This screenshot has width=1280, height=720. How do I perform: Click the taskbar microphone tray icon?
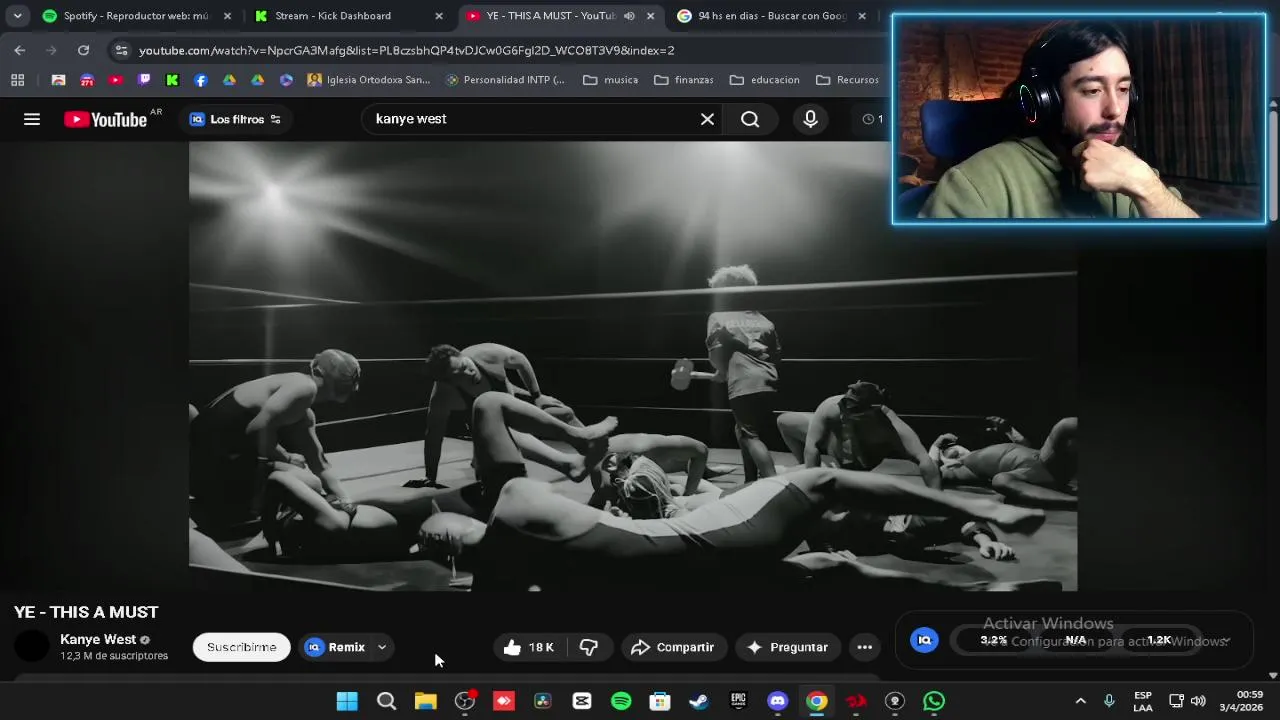pos(1109,701)
